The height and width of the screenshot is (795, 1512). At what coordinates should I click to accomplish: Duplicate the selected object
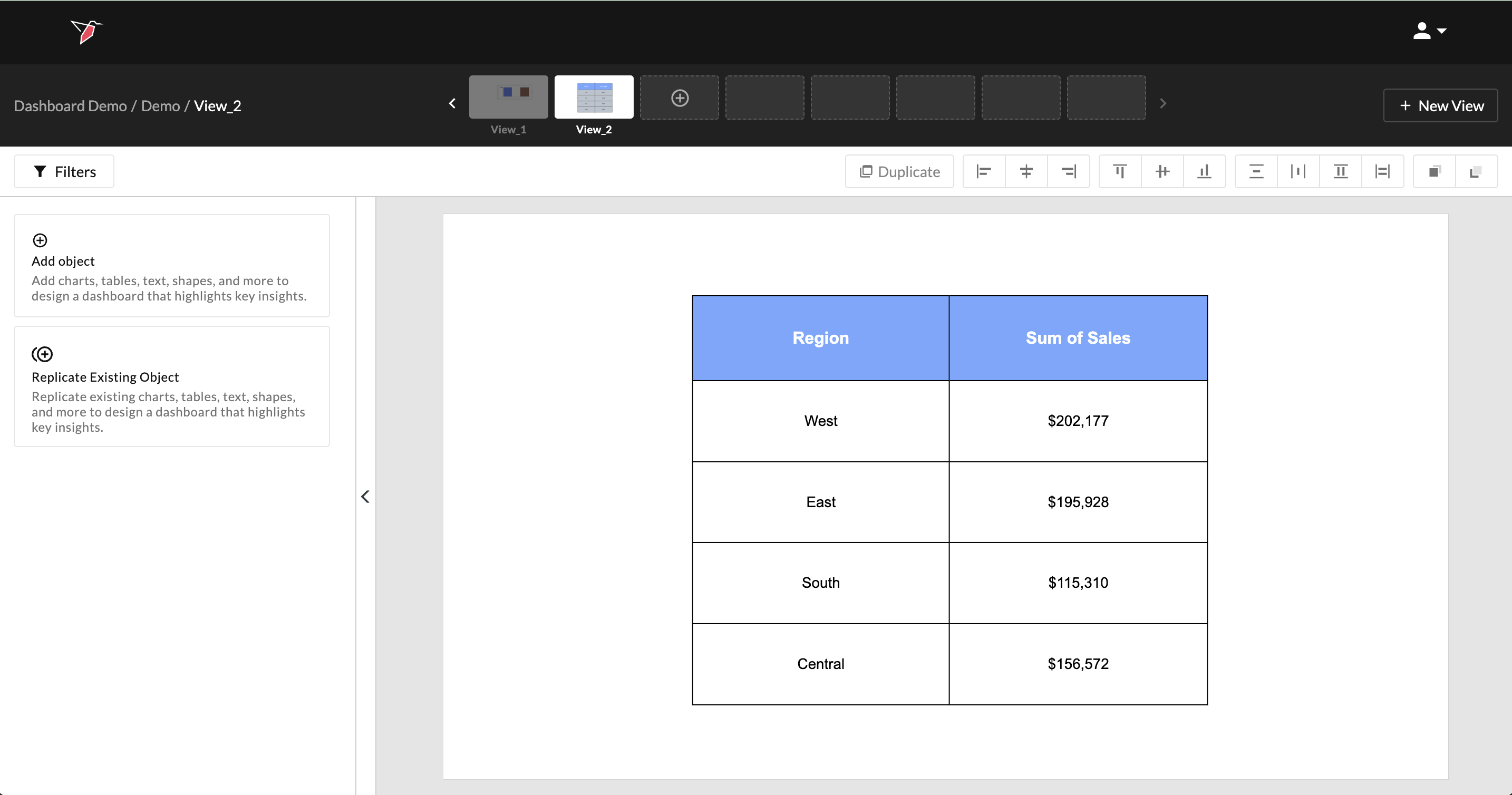[899, 171]
